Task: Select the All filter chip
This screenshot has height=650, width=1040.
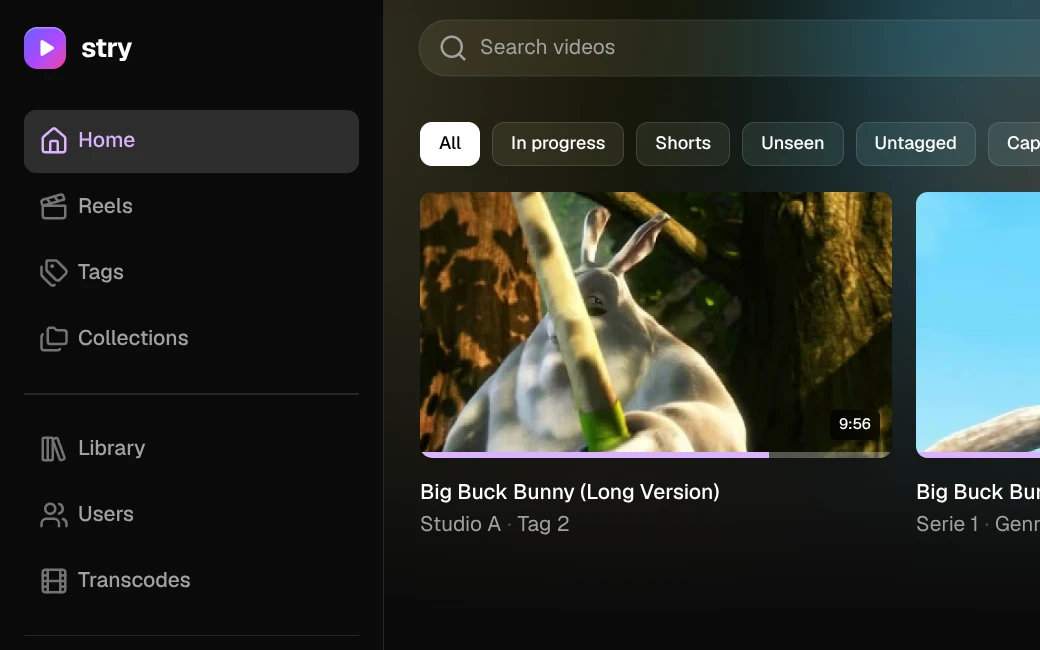Action: (x=450, y=144)
